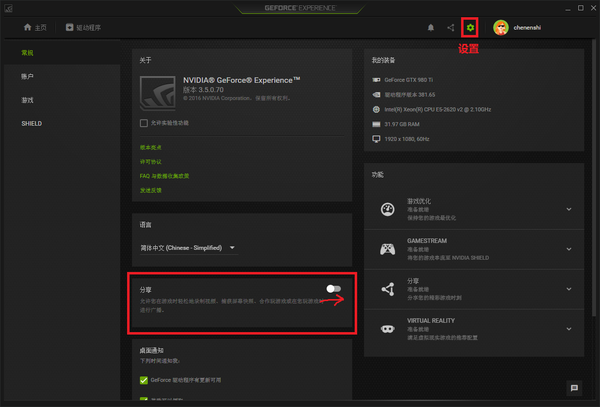Screen dimensions: 600x407
Task: Click the vertical scrollbar on the right
Action: point(594,177)
